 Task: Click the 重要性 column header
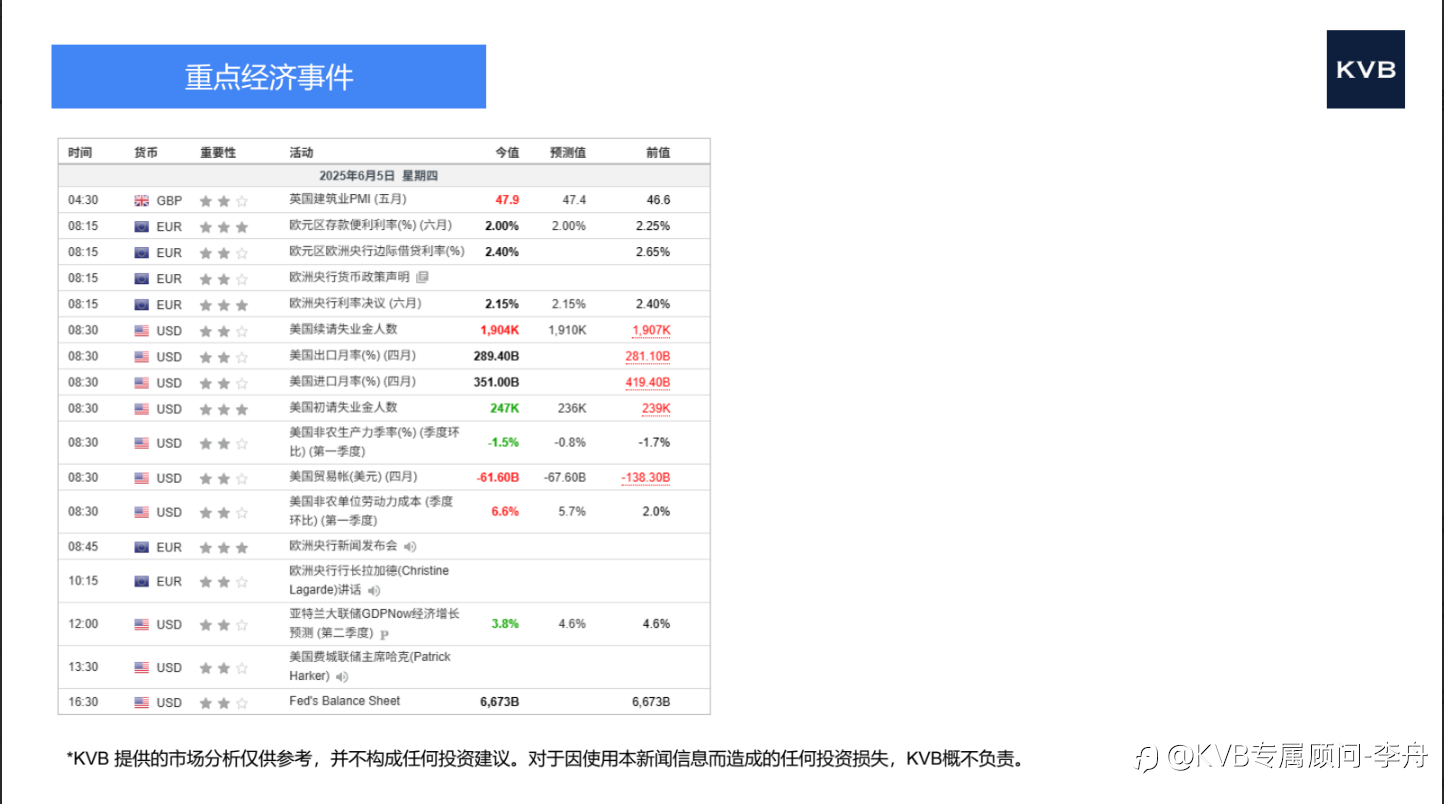(218, 152)
